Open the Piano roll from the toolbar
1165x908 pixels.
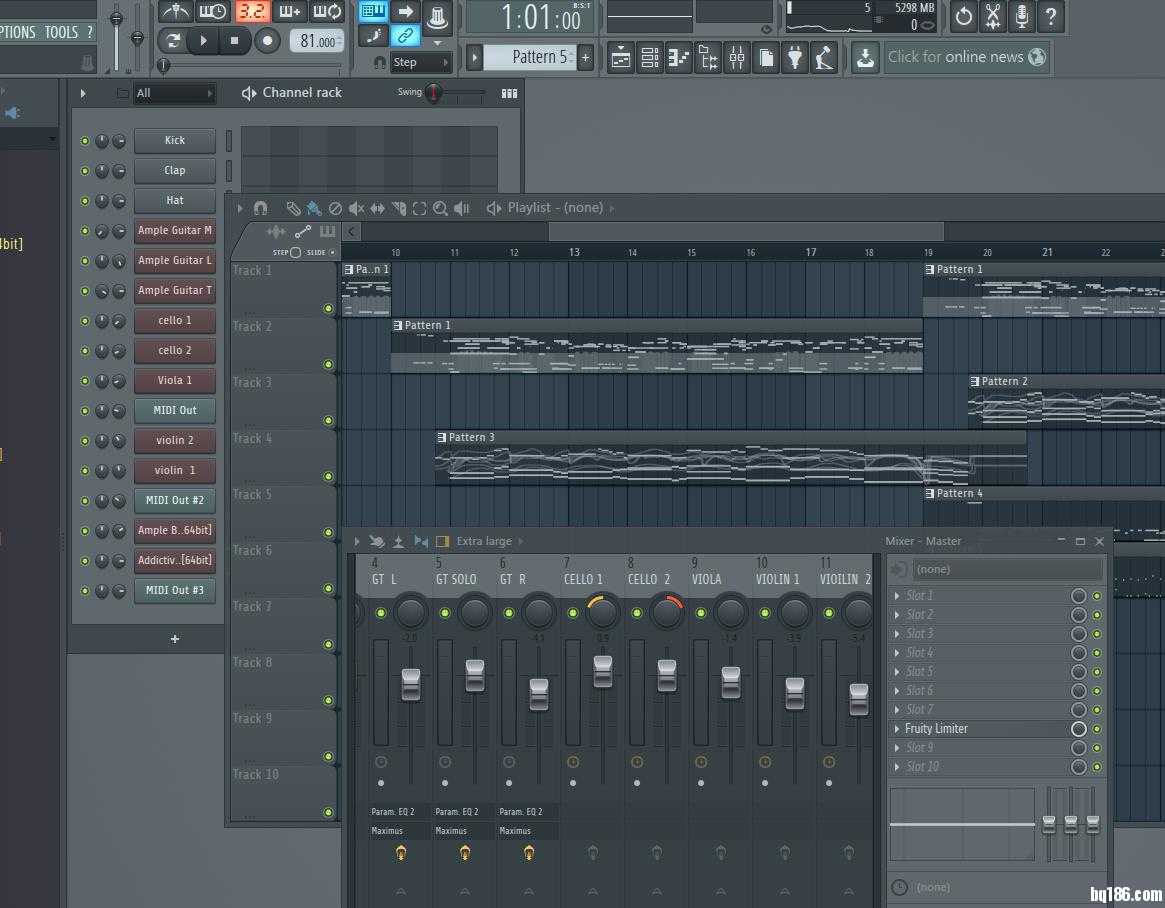679,58
